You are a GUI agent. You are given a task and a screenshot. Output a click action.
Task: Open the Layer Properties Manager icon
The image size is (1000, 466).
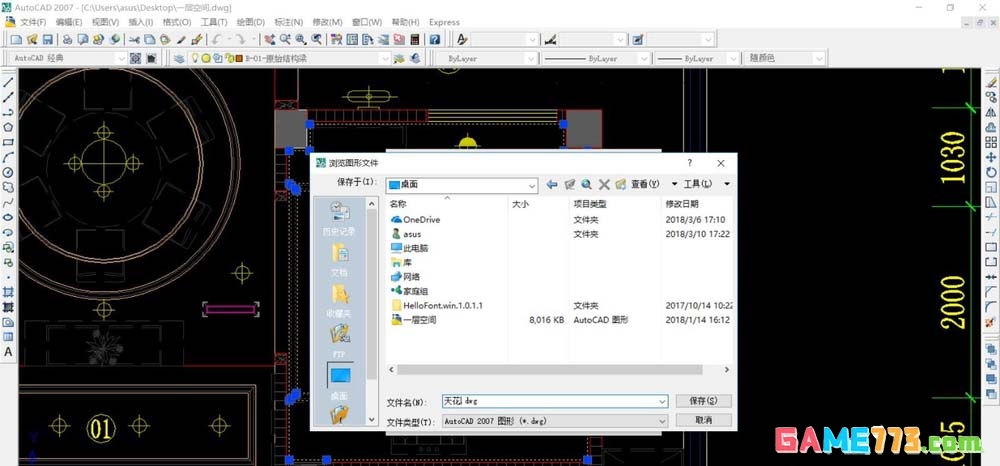(x=179, y=59)
